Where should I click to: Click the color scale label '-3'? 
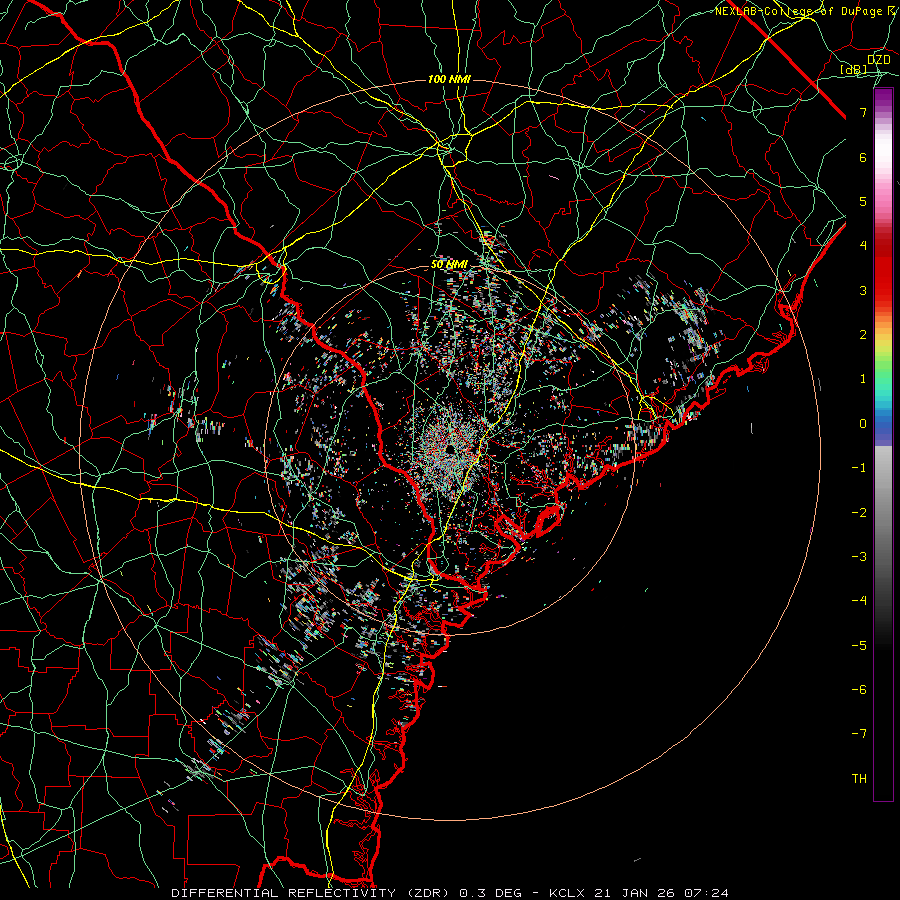859,557
